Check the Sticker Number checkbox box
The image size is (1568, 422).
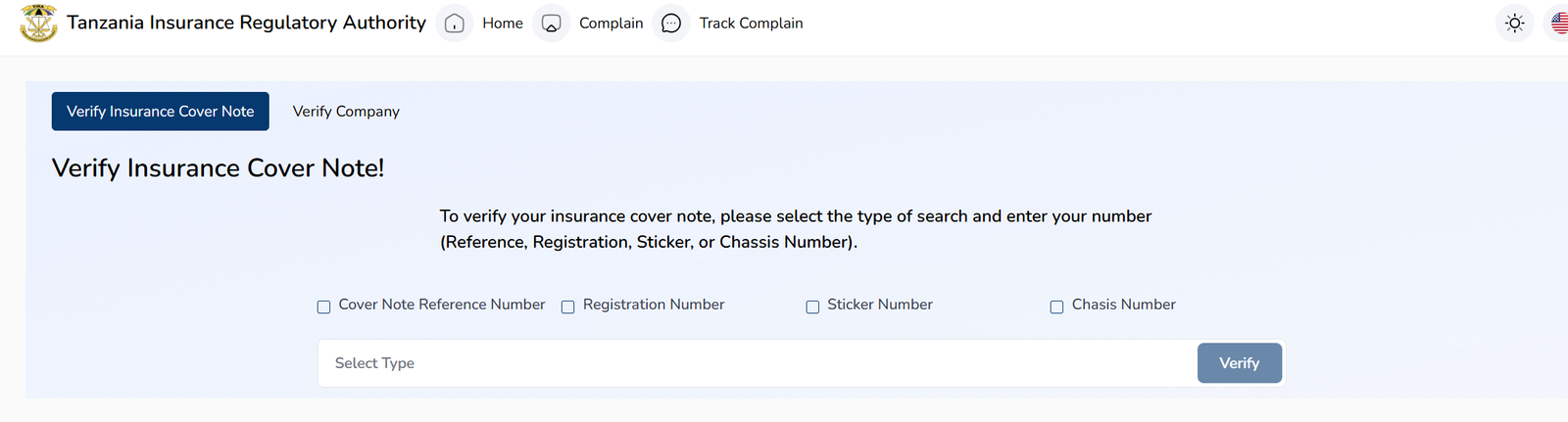coord(812,306)
